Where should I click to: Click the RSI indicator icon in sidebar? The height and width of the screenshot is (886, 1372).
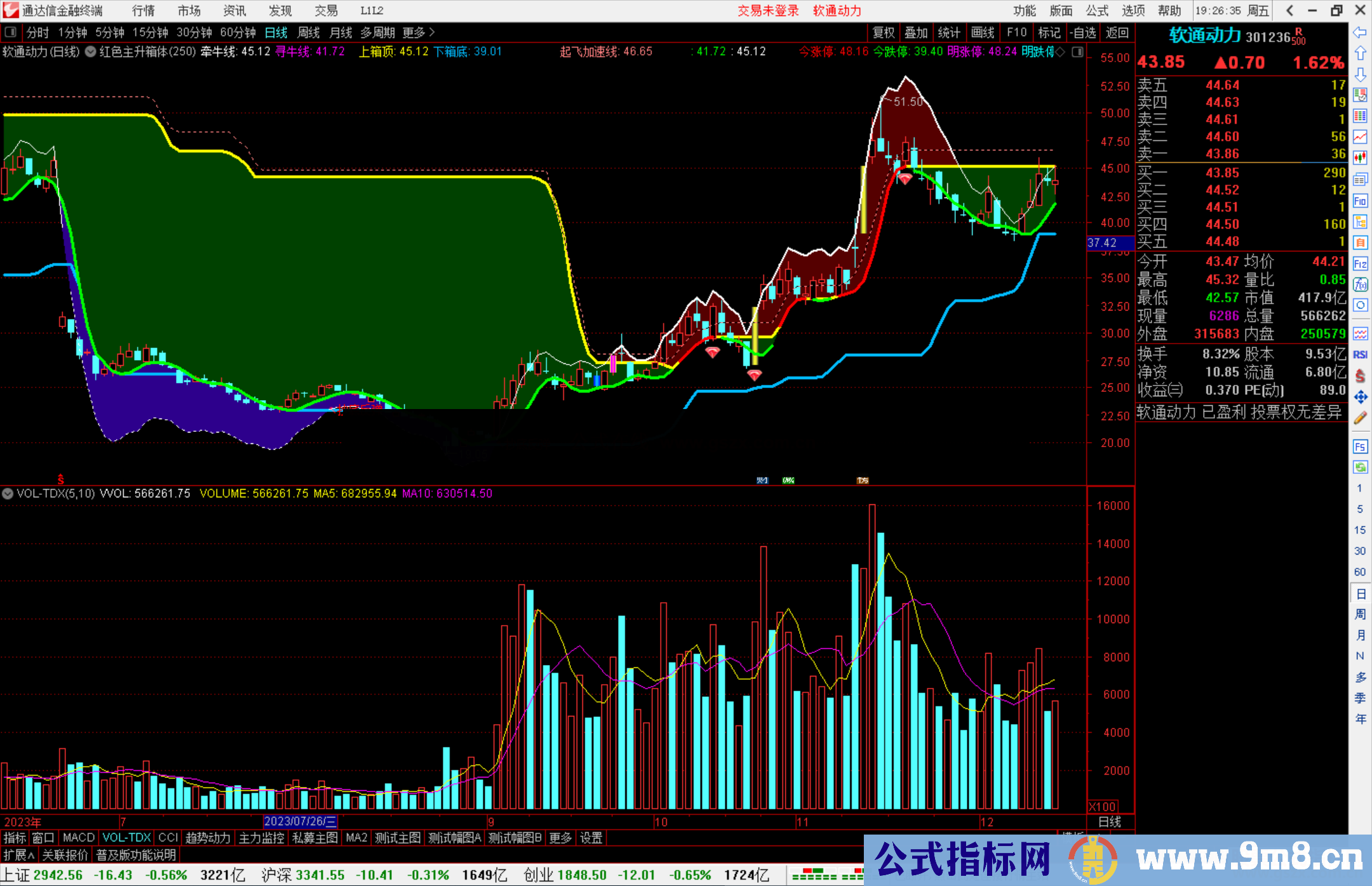coord(1360,354)
